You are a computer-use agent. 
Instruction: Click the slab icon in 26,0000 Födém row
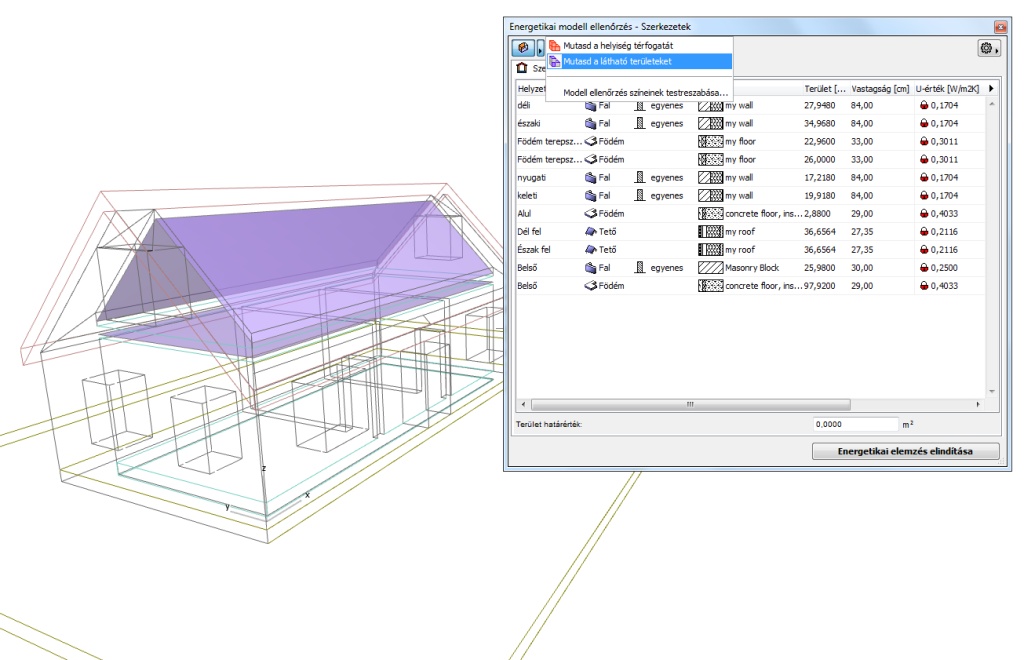(x=590, y=159)
